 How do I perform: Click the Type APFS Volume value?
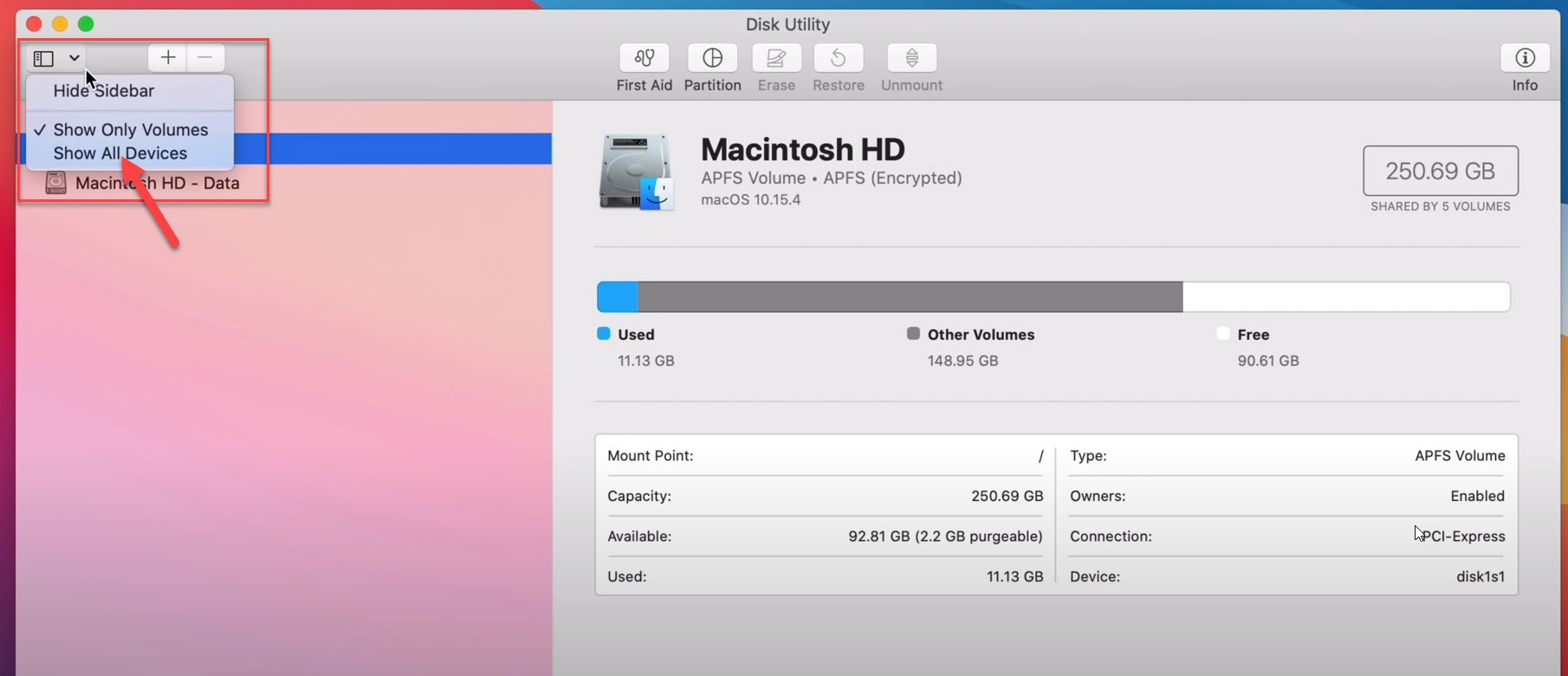[1460, 456]
